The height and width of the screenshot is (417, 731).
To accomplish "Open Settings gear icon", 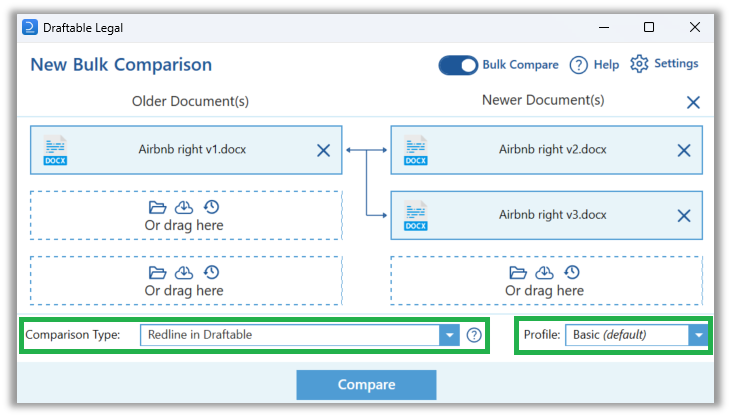I will [639, 64].
